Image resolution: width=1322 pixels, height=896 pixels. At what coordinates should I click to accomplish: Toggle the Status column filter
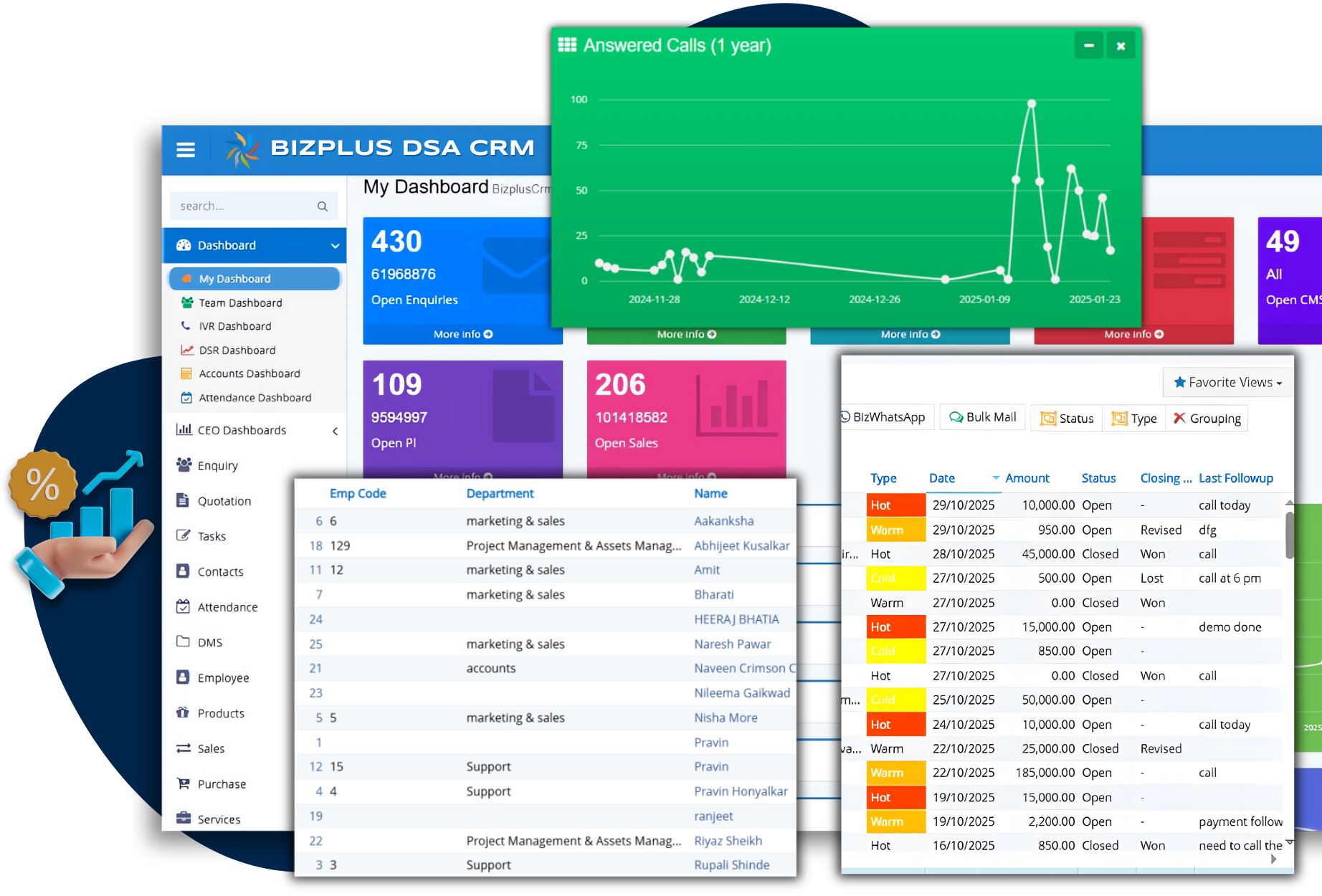click(x=1066, y=418)
